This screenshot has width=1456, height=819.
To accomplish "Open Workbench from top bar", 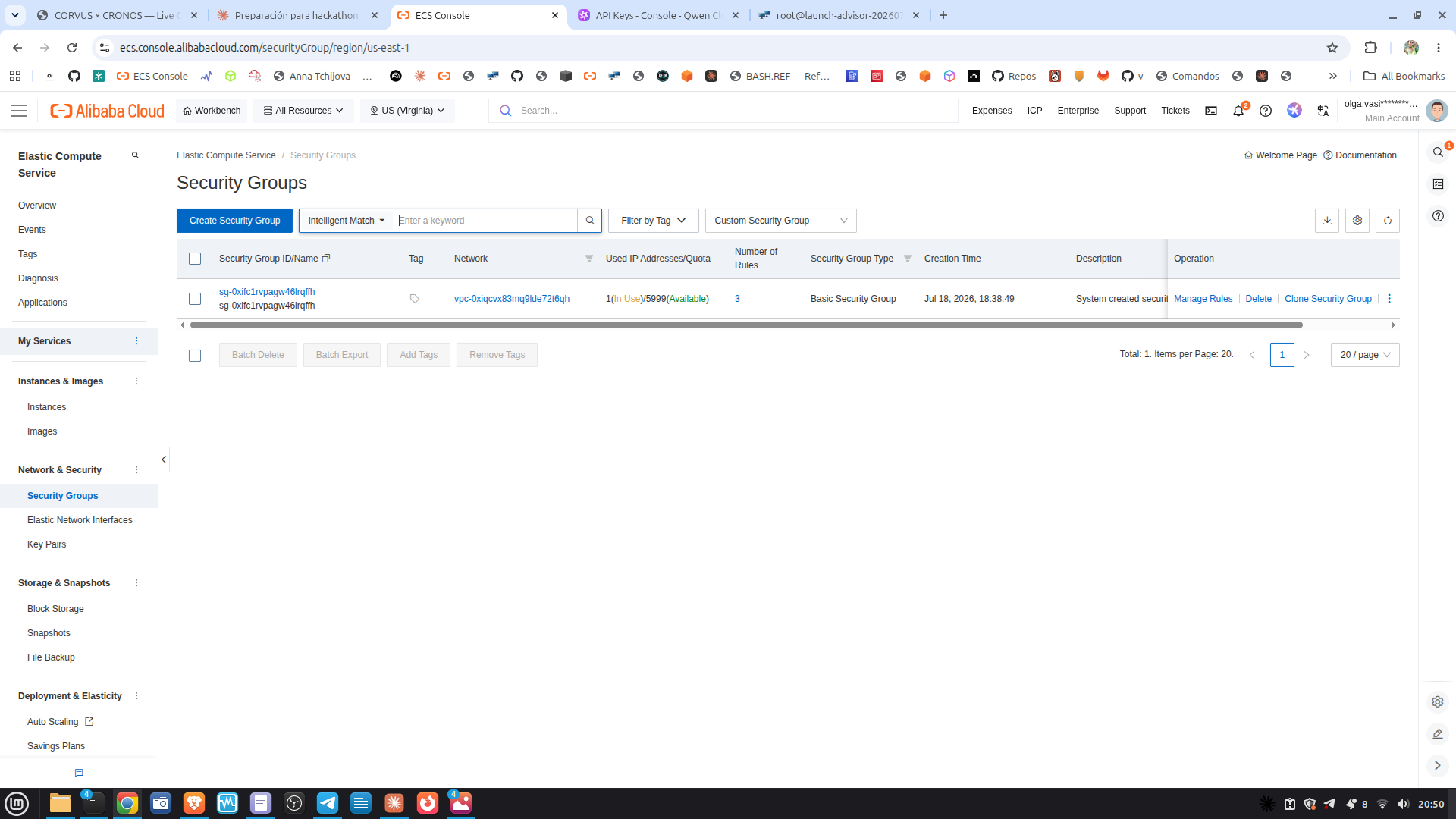I will tap(212, 111).
